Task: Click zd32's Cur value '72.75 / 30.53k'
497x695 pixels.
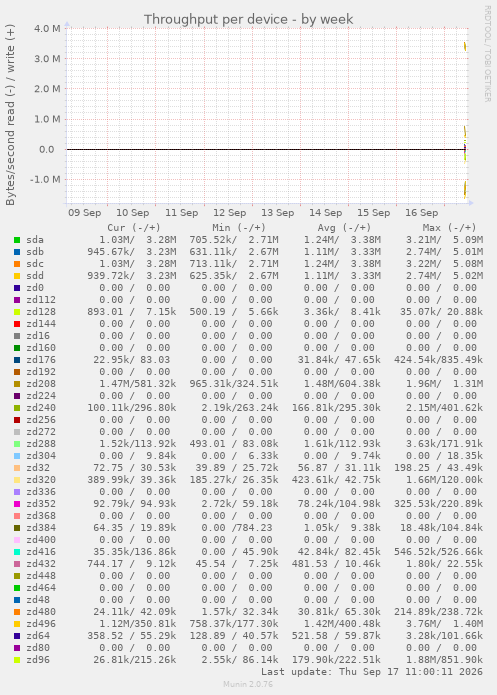Action: 135,468
